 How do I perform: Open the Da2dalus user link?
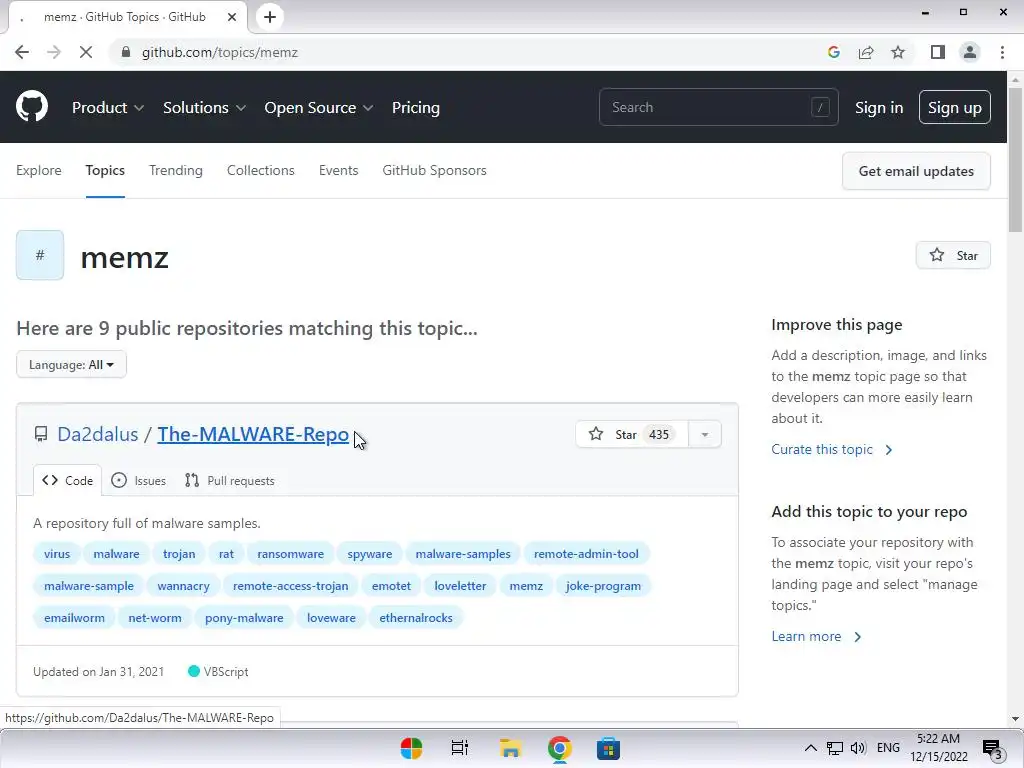97,434
